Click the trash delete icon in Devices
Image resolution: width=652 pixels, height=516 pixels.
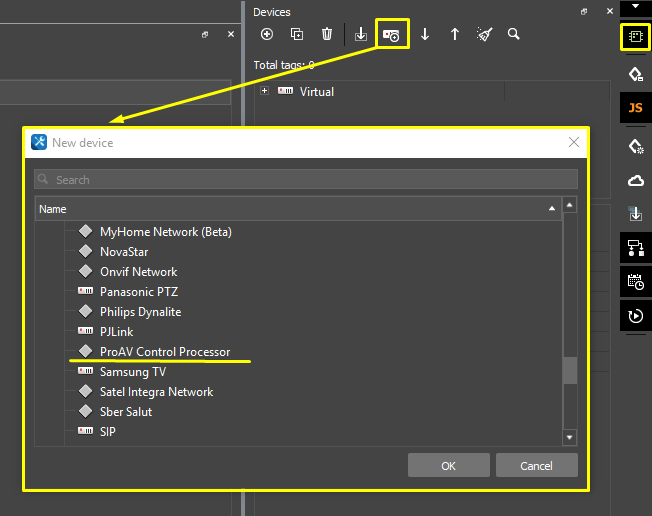coord(327,34)
